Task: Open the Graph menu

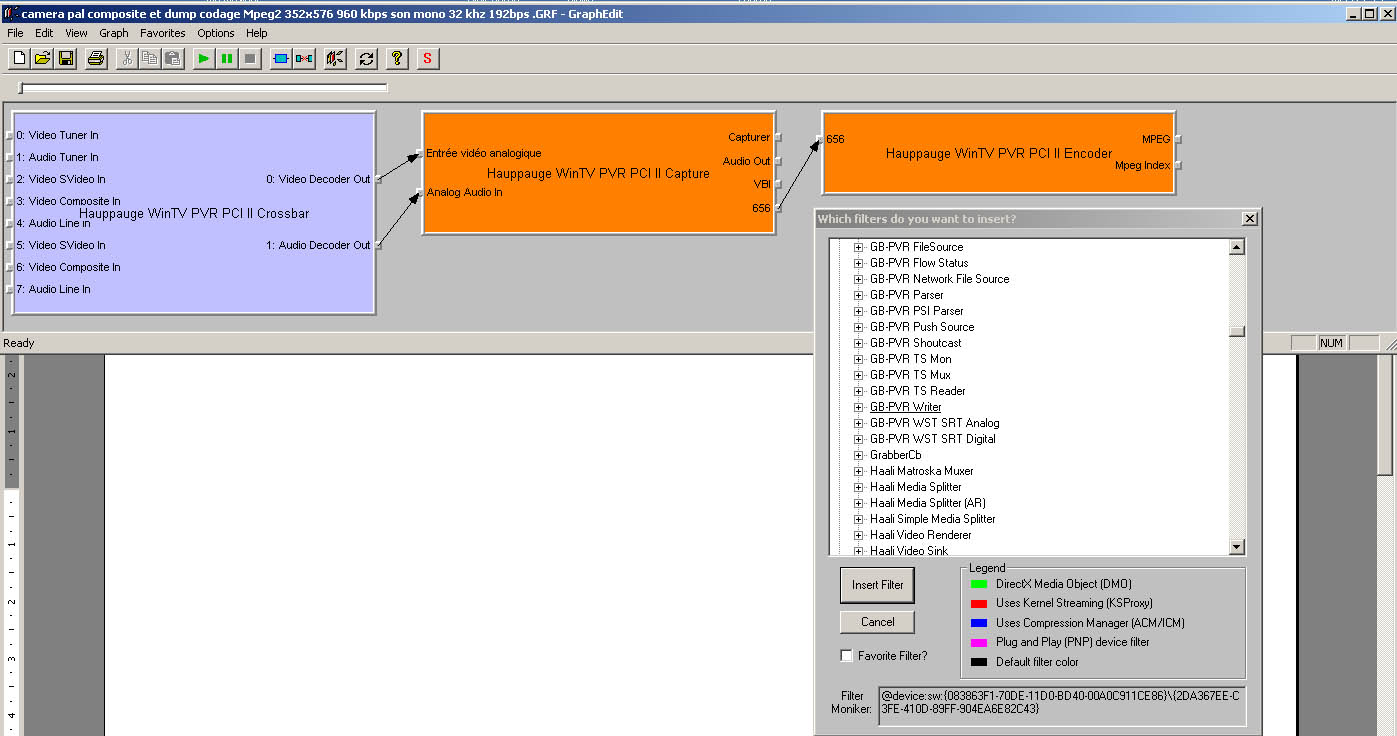Action: 114,33
